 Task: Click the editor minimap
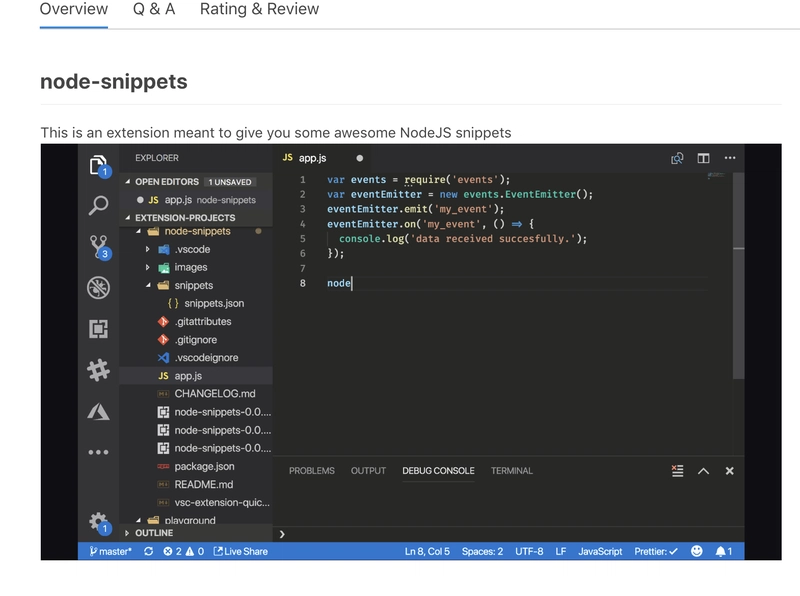[x=716, y=176]
